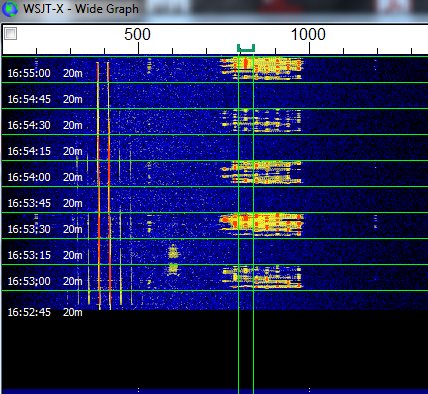Click the empty black area below the waterfall

(x=213, y=350)
